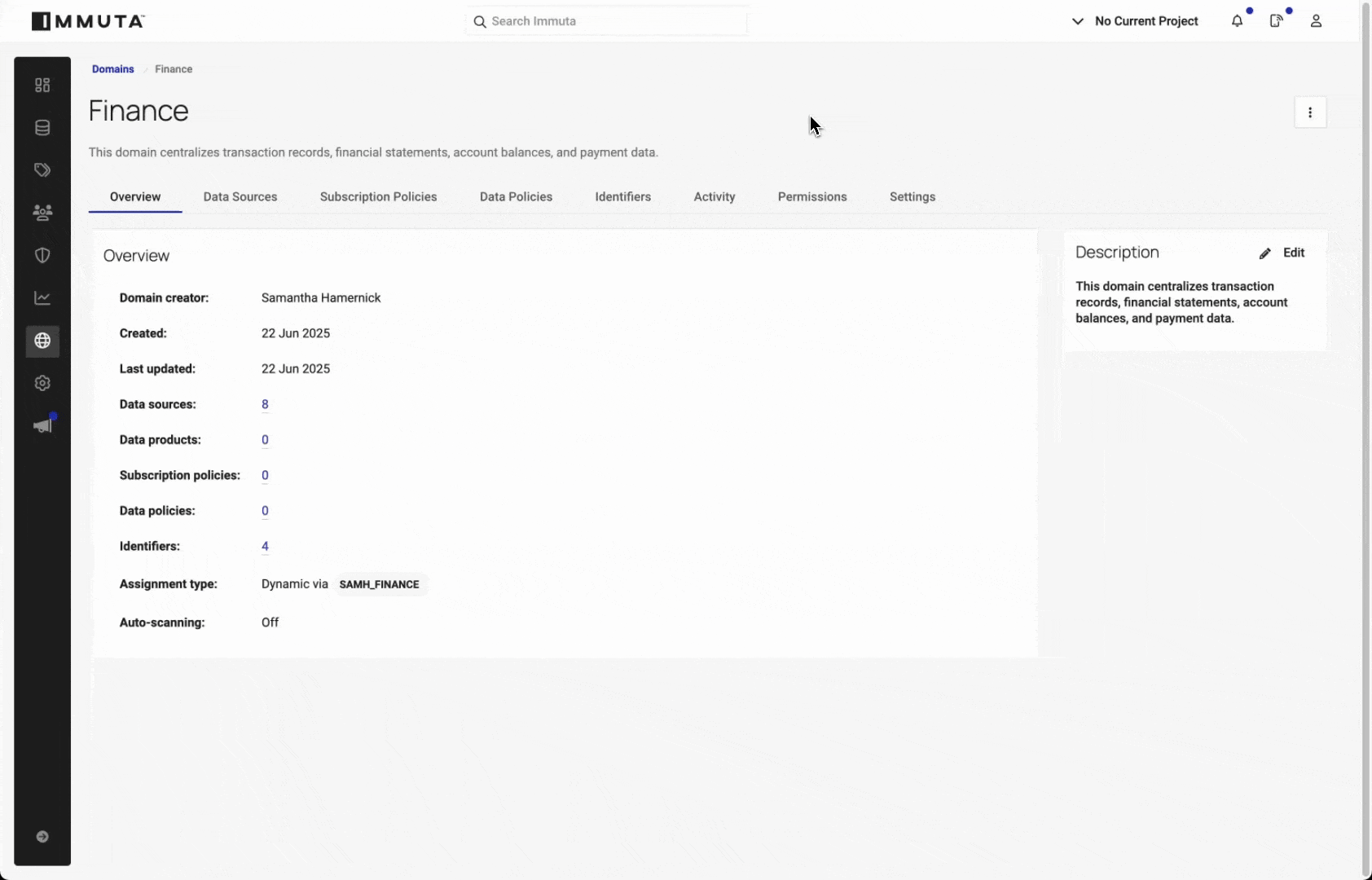
Task: Open the 8 data sources link
Action: [265, 404]
